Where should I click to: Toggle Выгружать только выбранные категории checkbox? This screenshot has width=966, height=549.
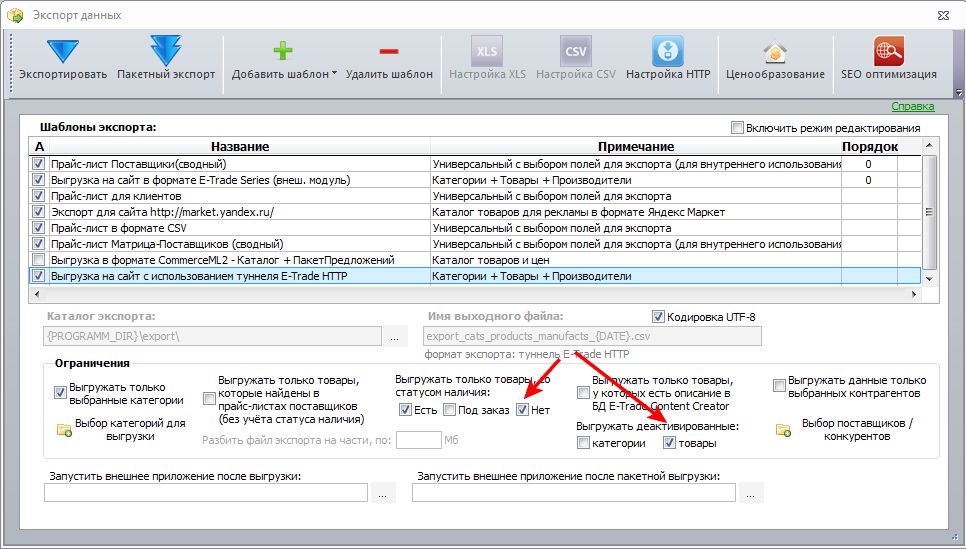(x=60, y=392)
